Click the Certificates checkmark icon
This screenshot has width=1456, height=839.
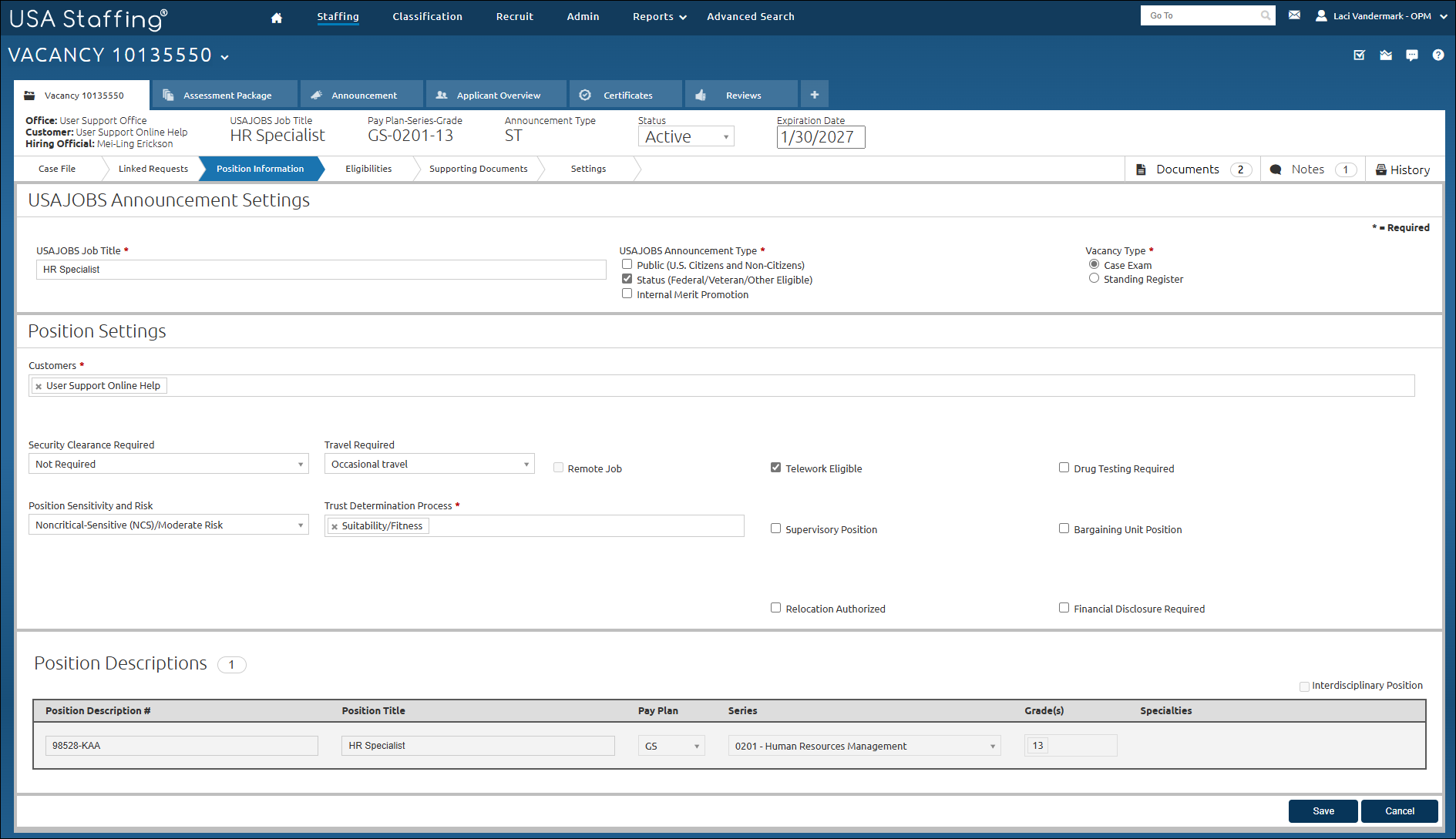(585, 95)
